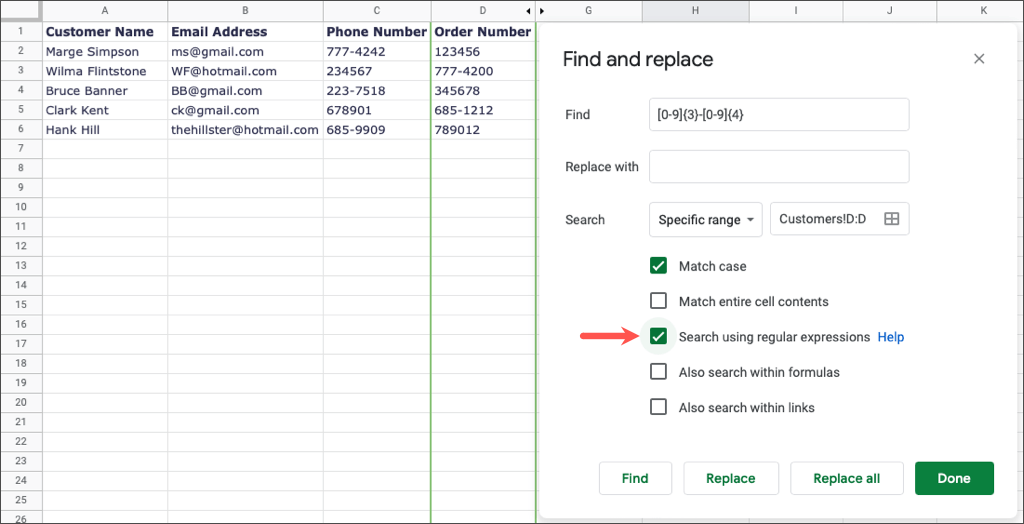Close the Find and replace dialog
This screenshot has width=1024, height=524.
979,59
